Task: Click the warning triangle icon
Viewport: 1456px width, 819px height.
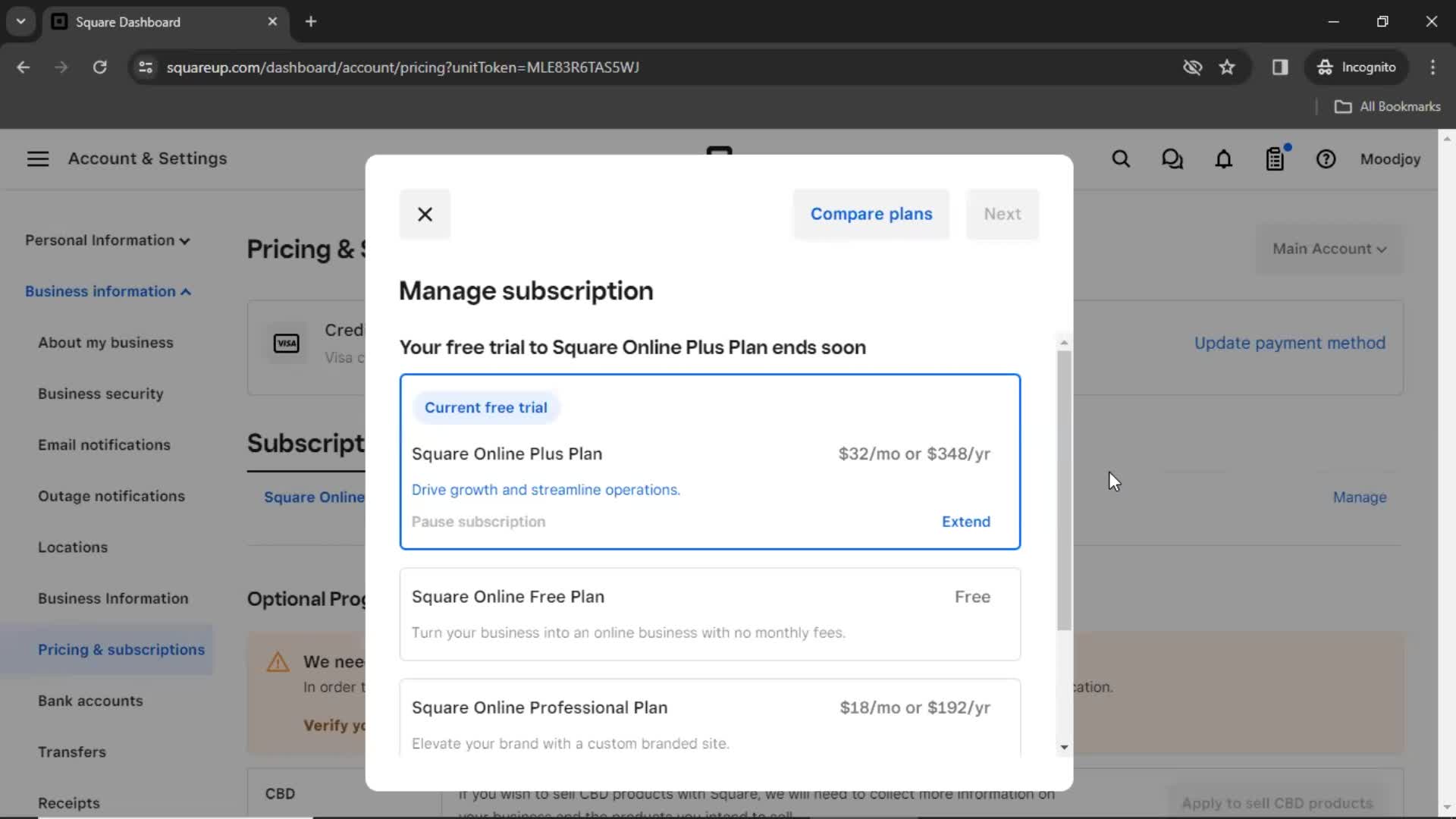Action: tap(278, 662)
